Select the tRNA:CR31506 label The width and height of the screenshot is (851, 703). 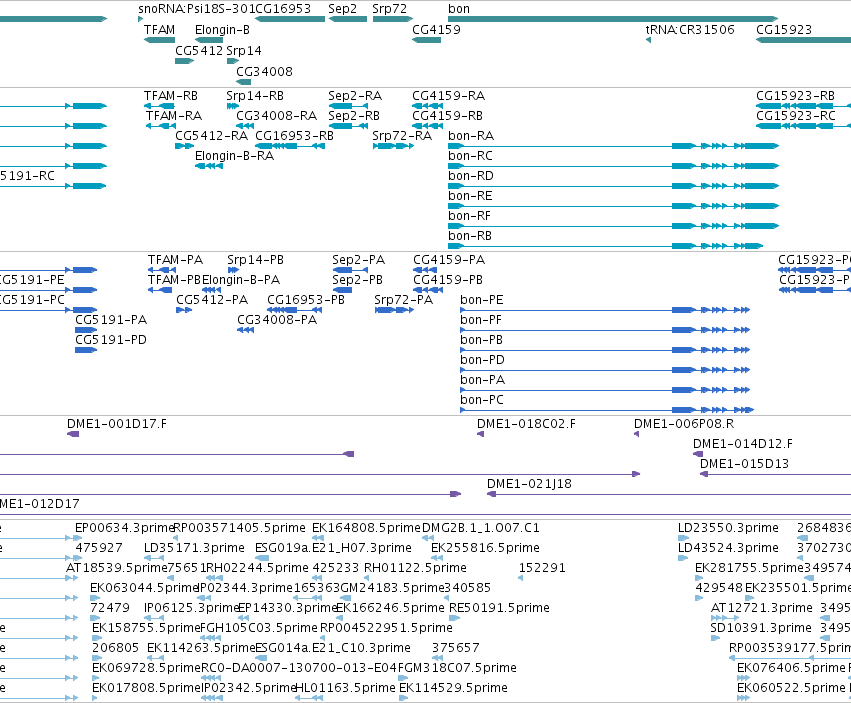tap(690, 30)
